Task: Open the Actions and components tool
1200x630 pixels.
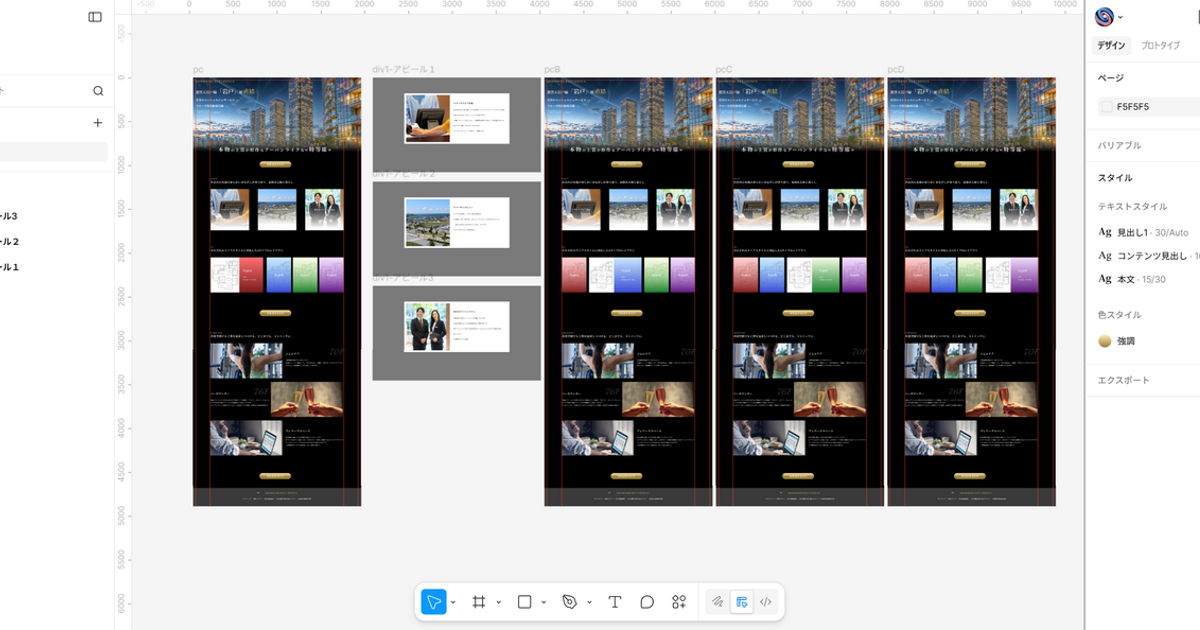Action: (x=679, y=602)
